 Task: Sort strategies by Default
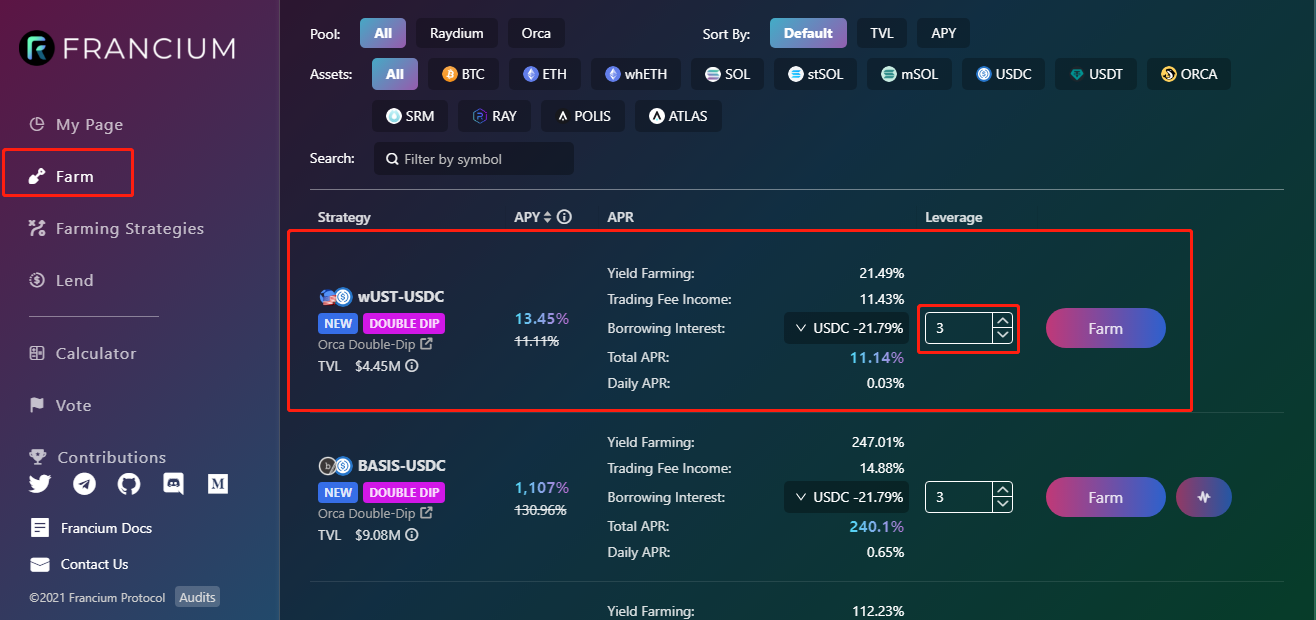(808, 33)
